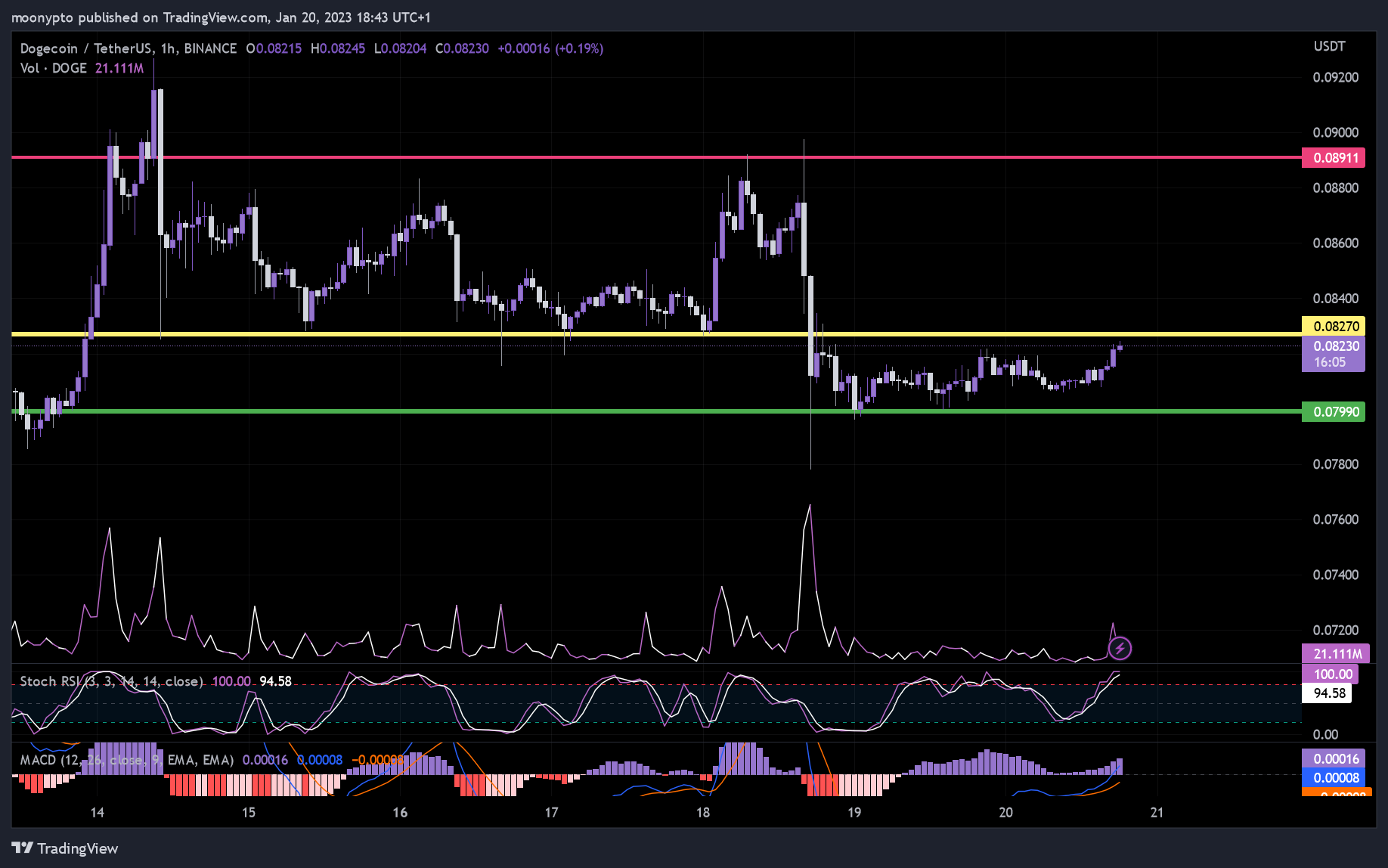Screen dimensions: 1388x868
Task: Click the 0.09200 price axis label
Action: pyautogui.click(x=1335, y=77)
